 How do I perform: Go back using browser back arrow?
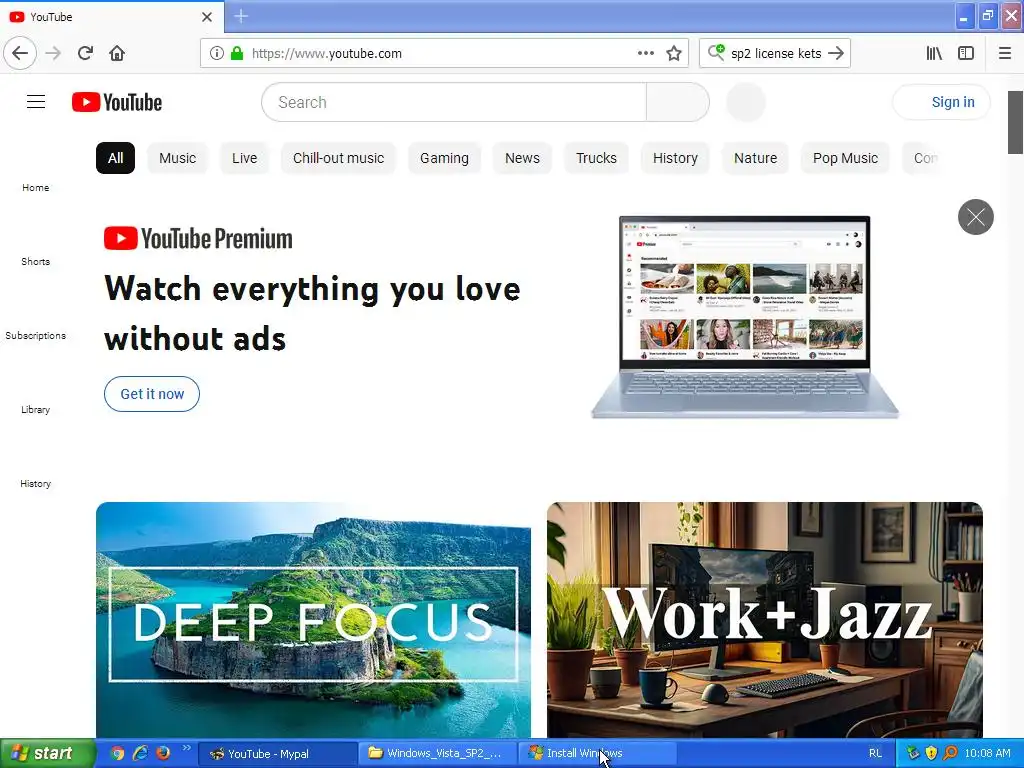point(20,54)
